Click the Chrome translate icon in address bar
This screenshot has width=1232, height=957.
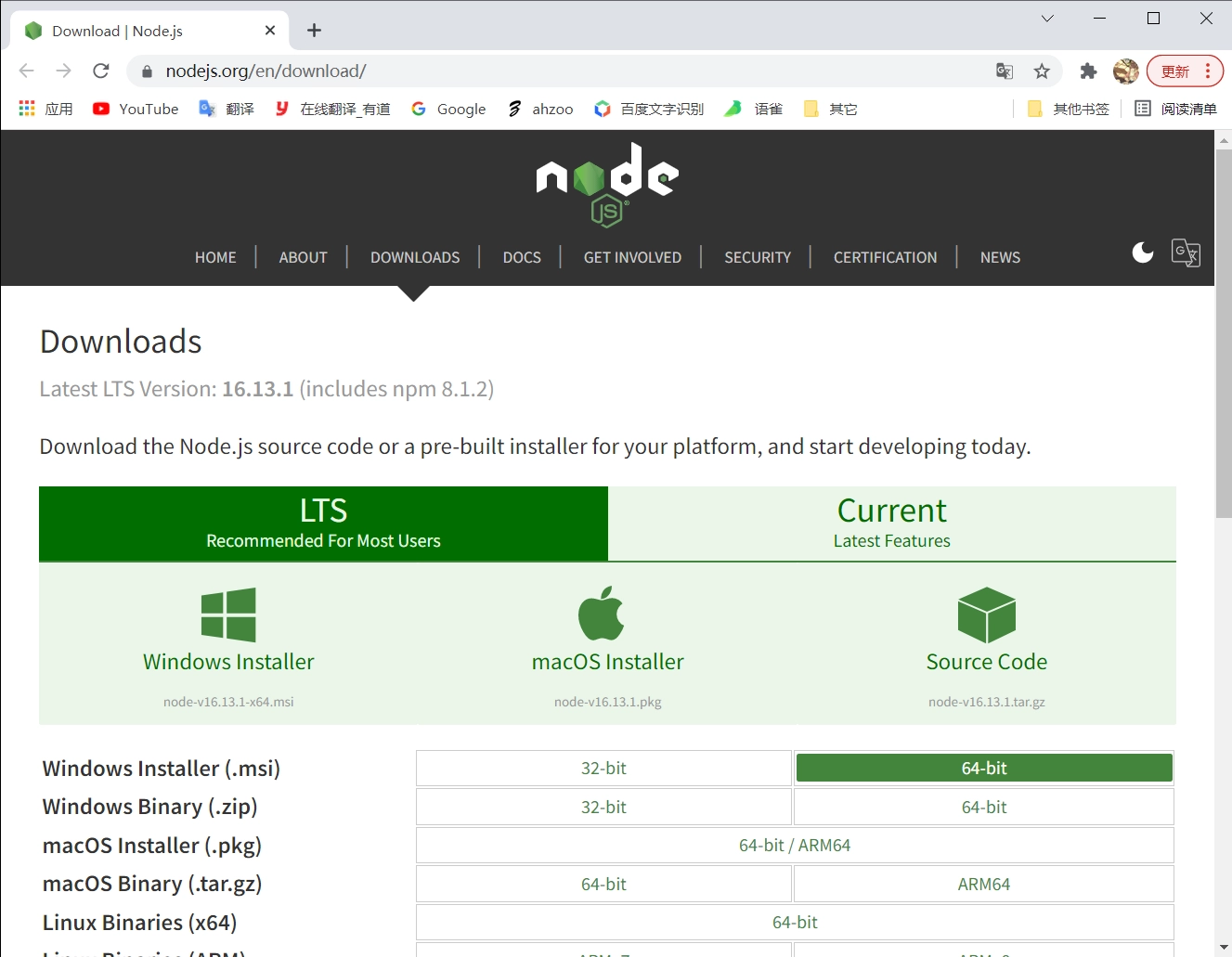(1005, 71)
